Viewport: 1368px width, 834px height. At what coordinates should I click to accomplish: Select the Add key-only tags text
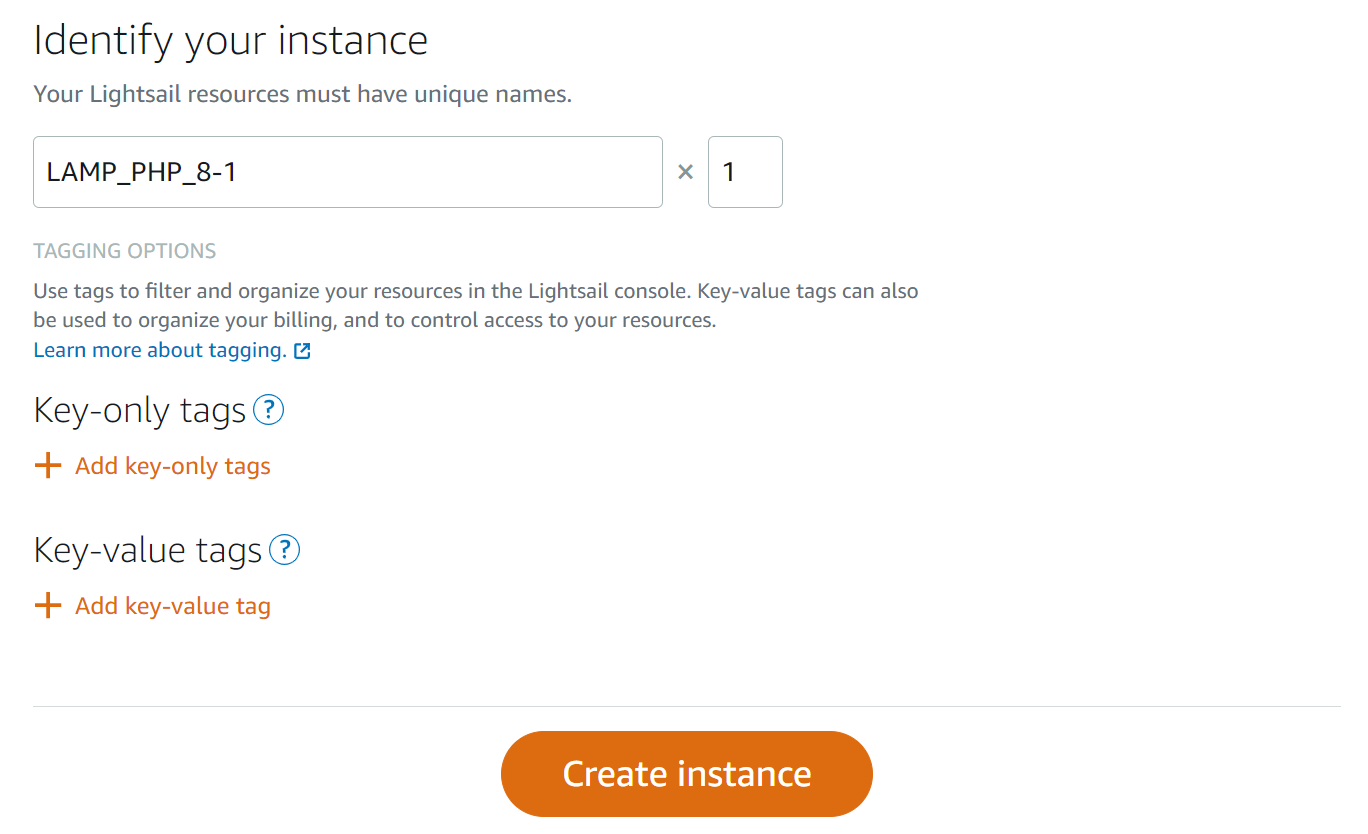(x=173, y=466)
